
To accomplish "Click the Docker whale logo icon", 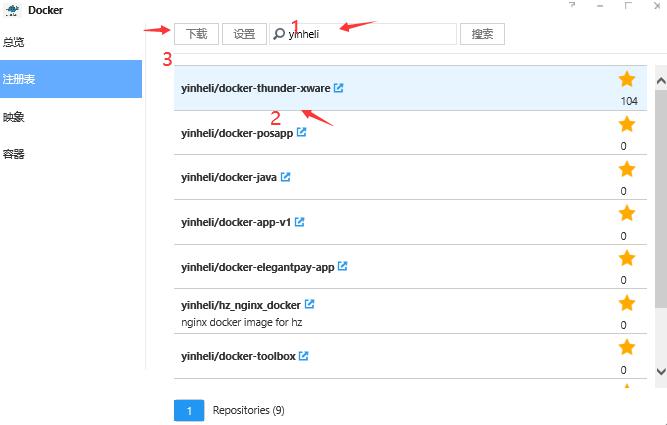I will [13, 9].
